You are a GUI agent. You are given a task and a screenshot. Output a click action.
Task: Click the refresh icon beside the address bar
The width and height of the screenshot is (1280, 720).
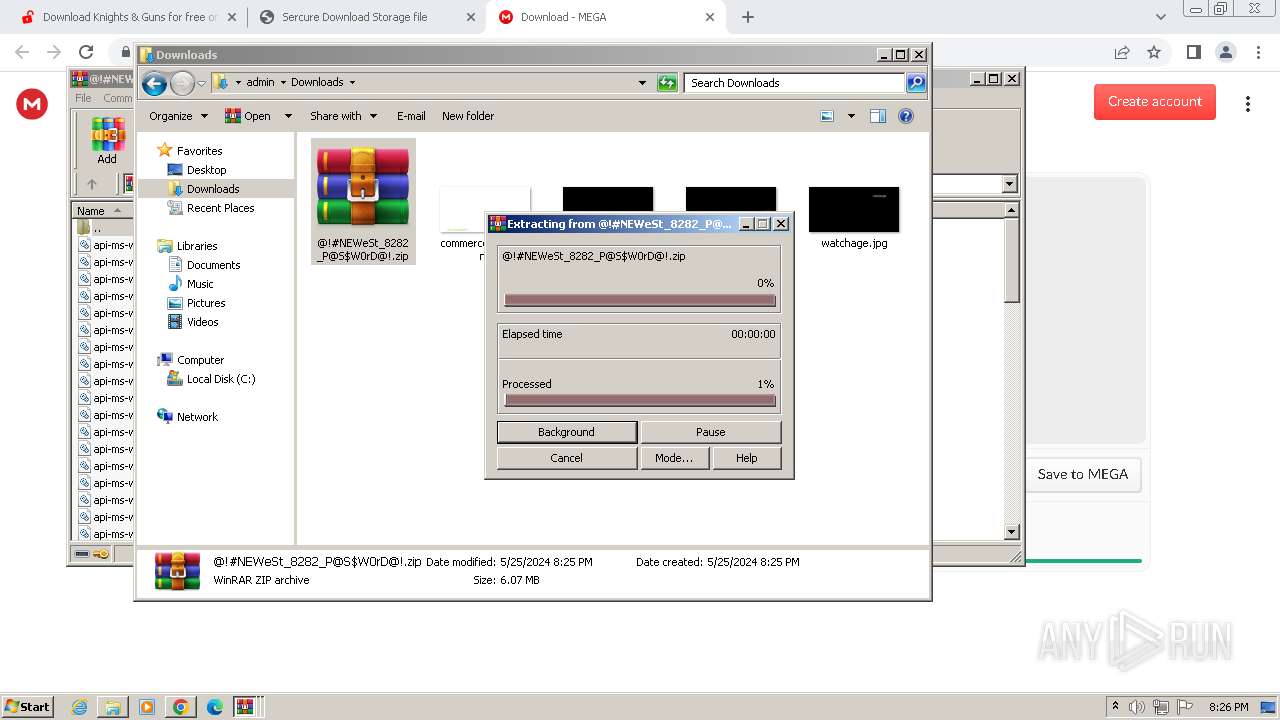(x=667, y=83)
